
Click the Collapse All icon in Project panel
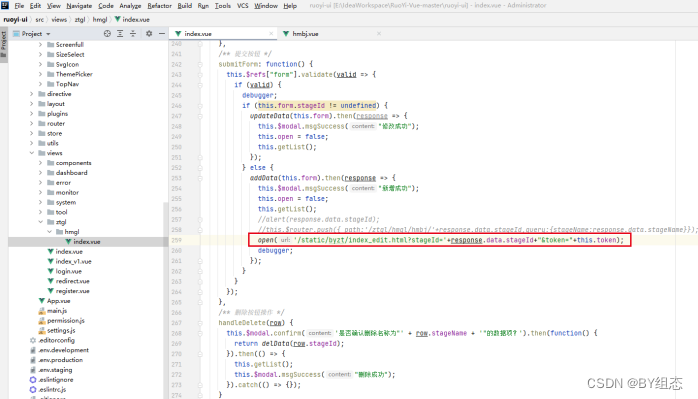point(133,33)
